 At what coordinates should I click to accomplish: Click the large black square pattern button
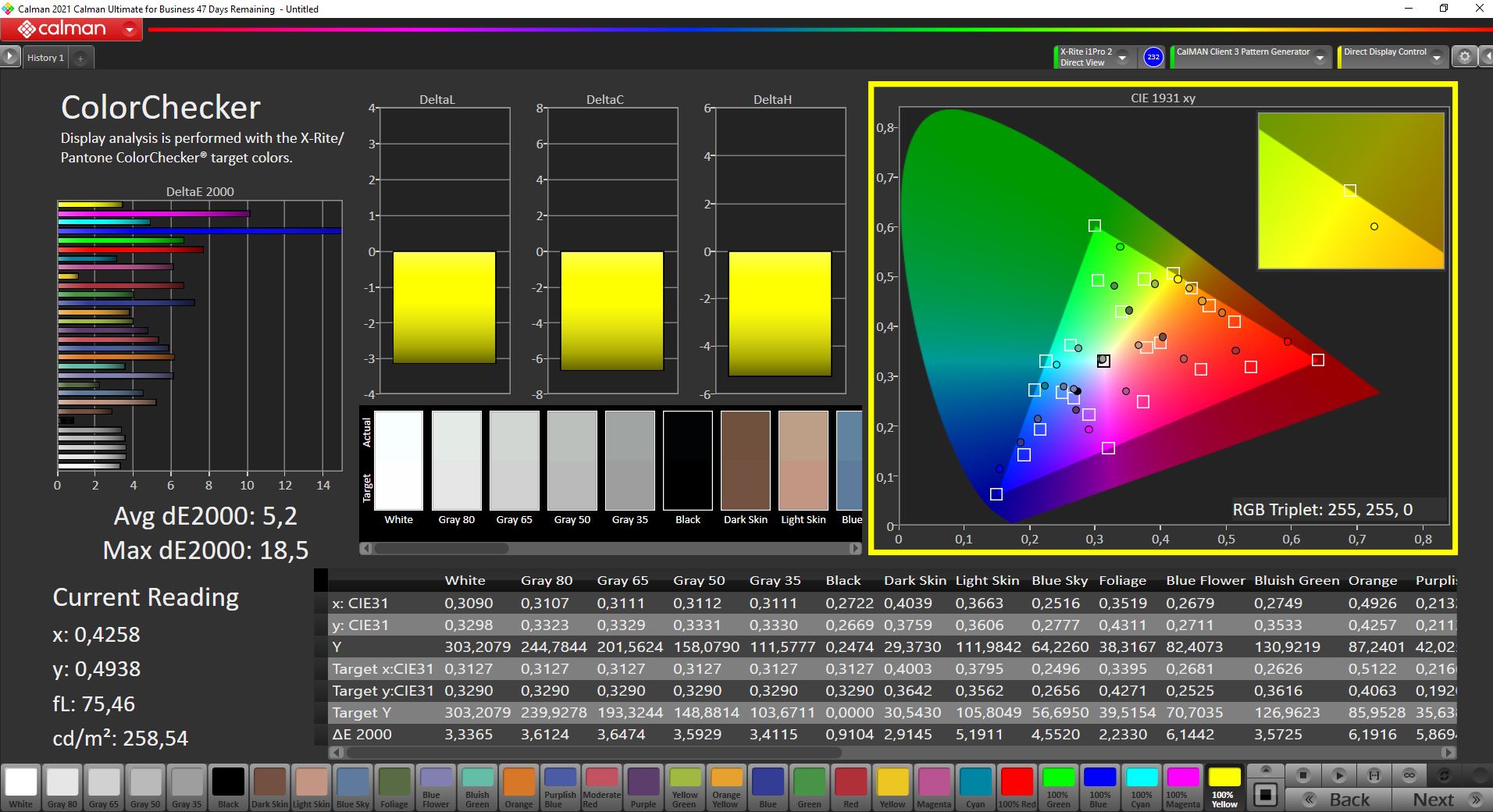pos(1265,796)
